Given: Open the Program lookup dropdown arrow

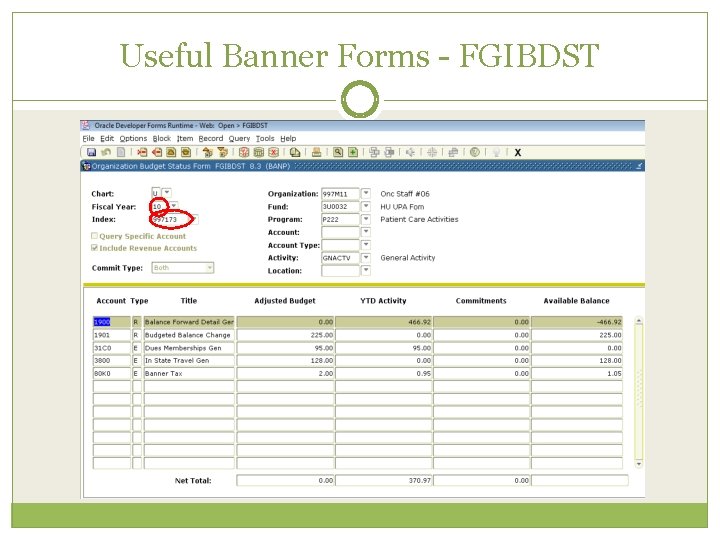Looking at the screenshot, I should 366,219.
